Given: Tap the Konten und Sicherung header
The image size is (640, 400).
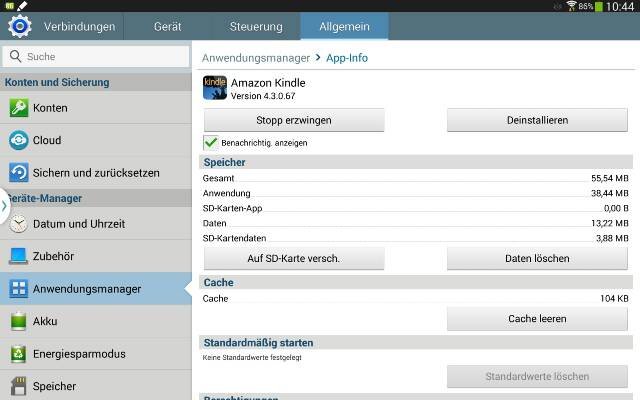Looking at the screenshot, I should pos(96,82).
